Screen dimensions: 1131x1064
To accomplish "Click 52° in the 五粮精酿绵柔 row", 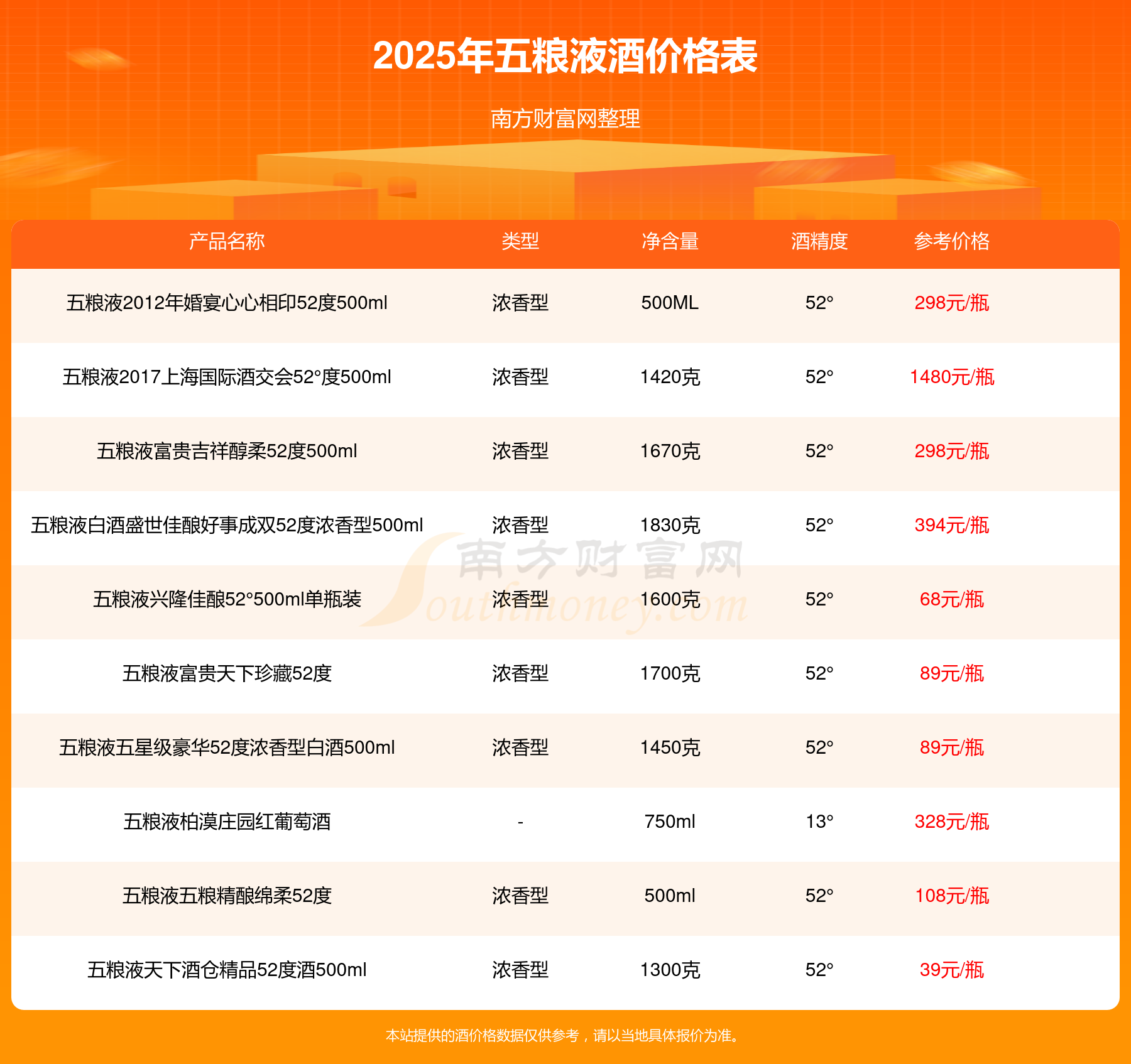I will coord(819,896).
